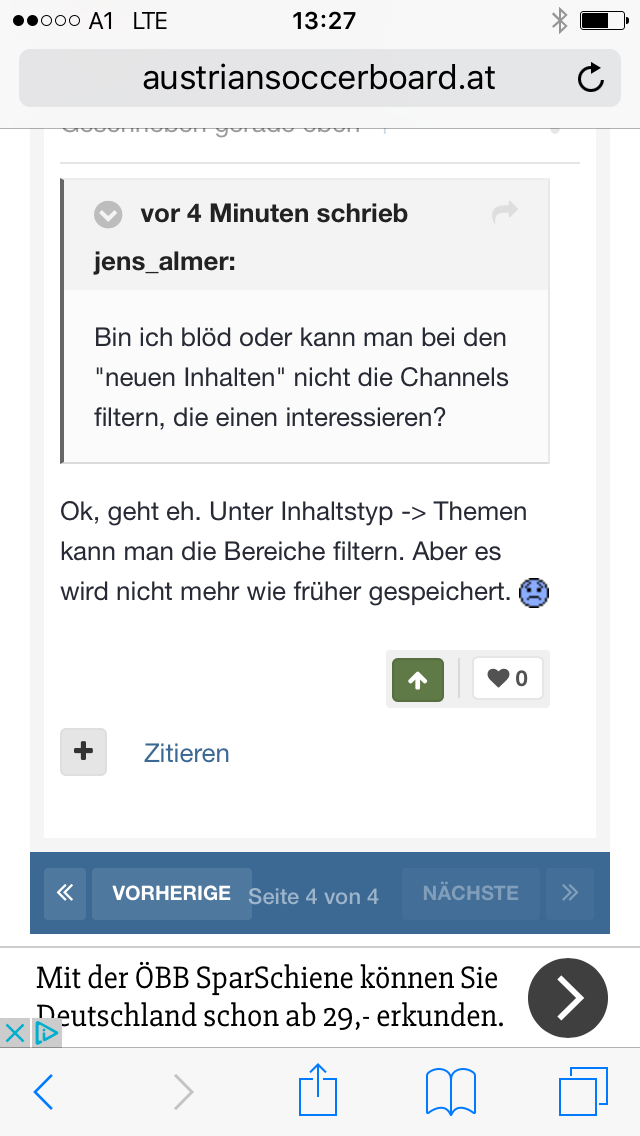Jump to the quoted post via arrow

tap(505, 212)
